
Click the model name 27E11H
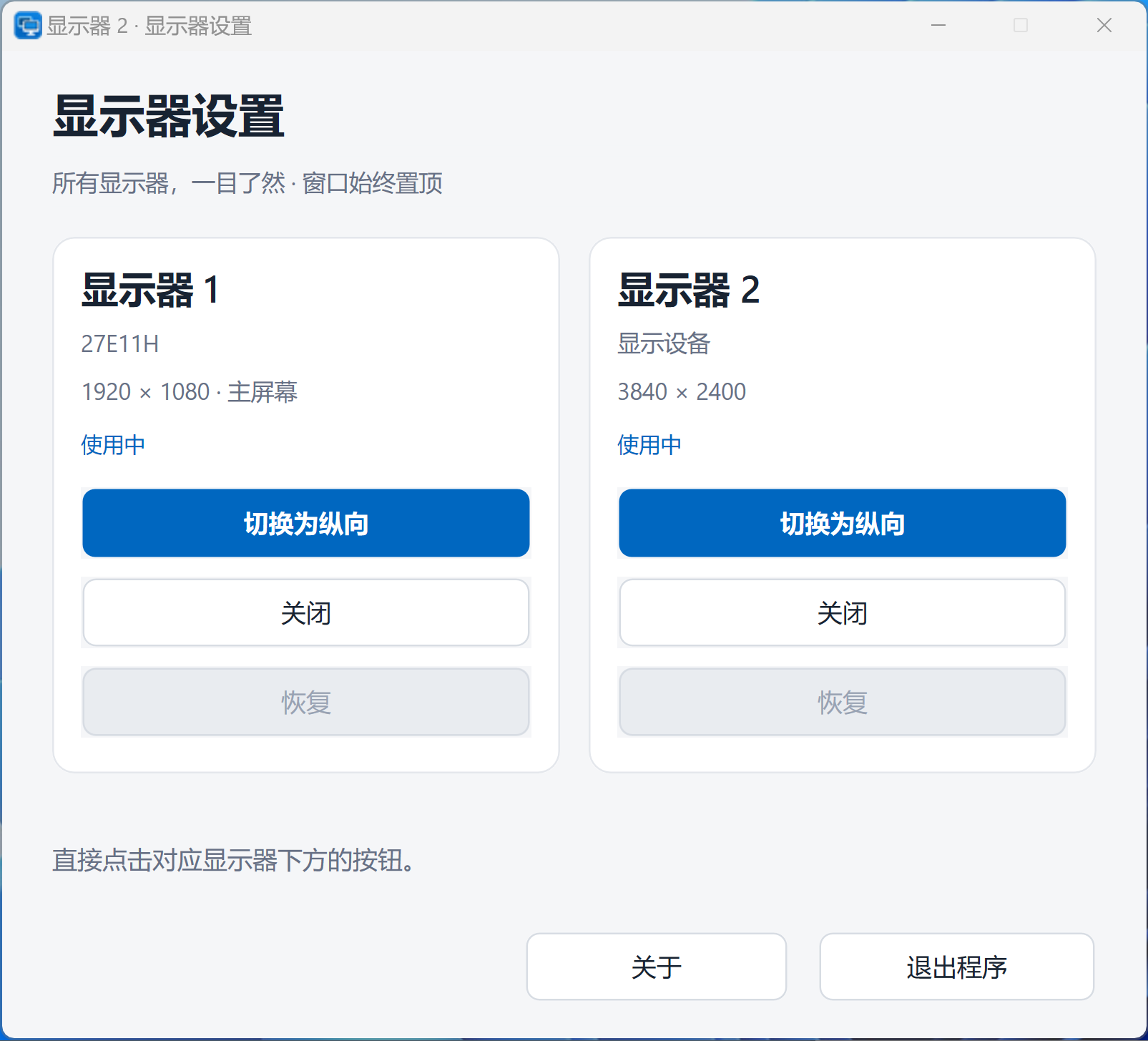(x=120, y=344)
